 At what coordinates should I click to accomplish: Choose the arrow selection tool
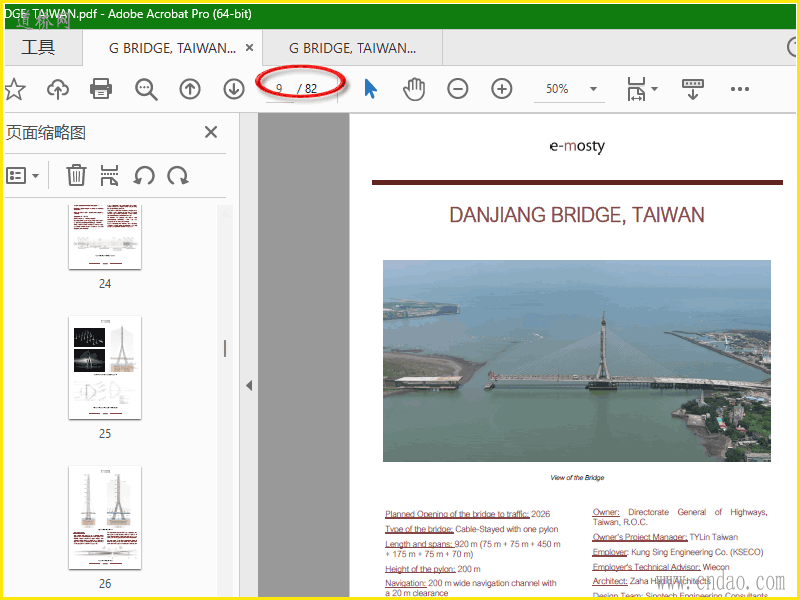[370, 89]
